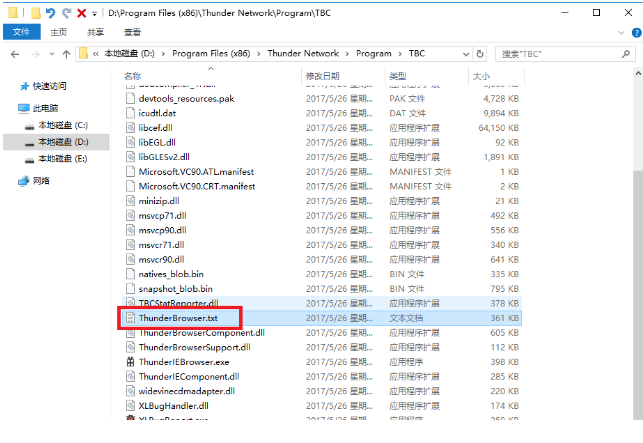Click the msvcp90.dll file icon

130,231
